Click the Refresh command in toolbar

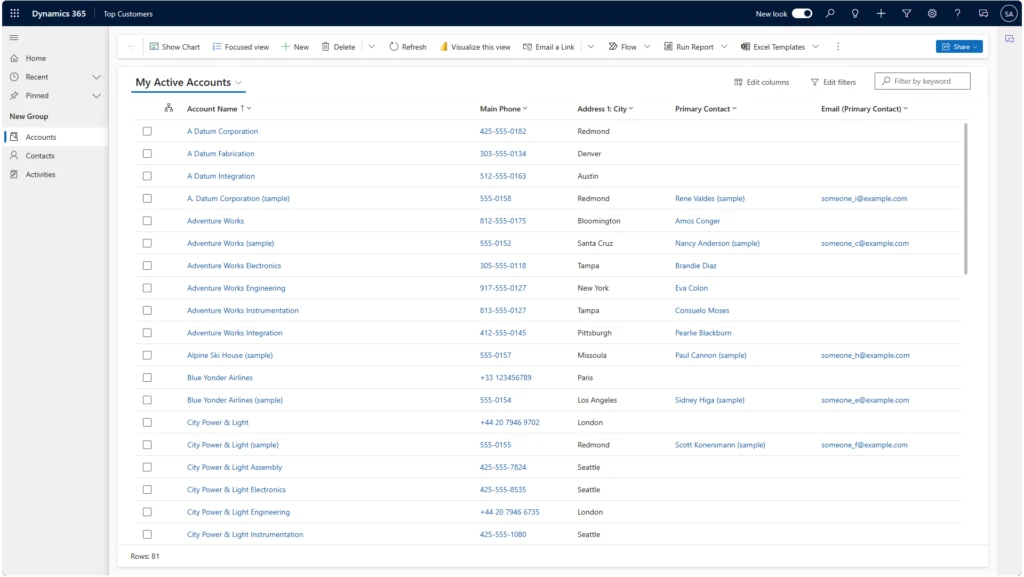click(408, 47)
